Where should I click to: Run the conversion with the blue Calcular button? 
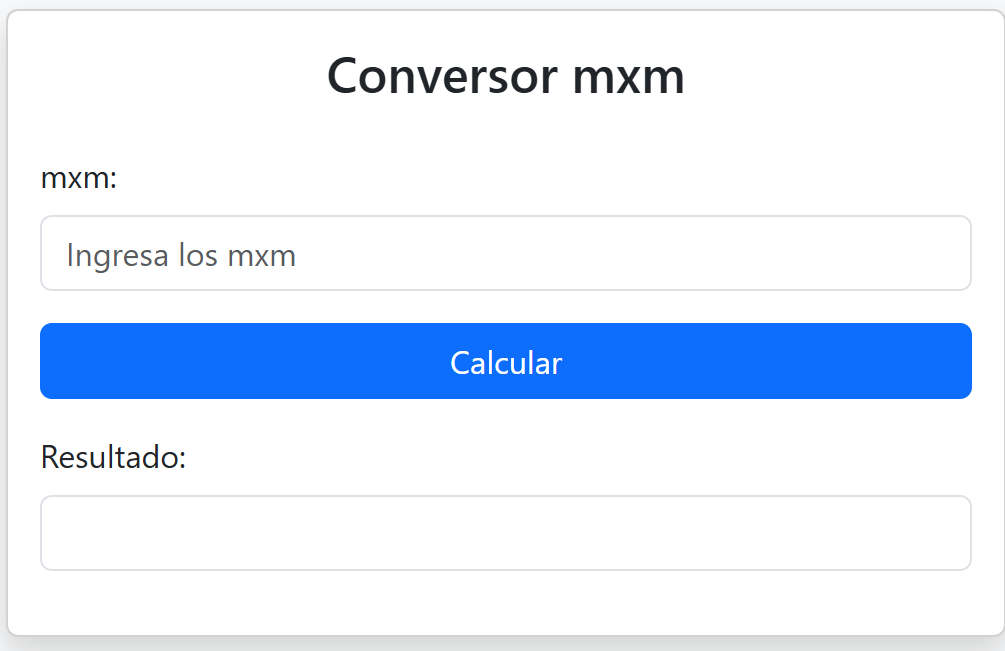coord(506,361)
